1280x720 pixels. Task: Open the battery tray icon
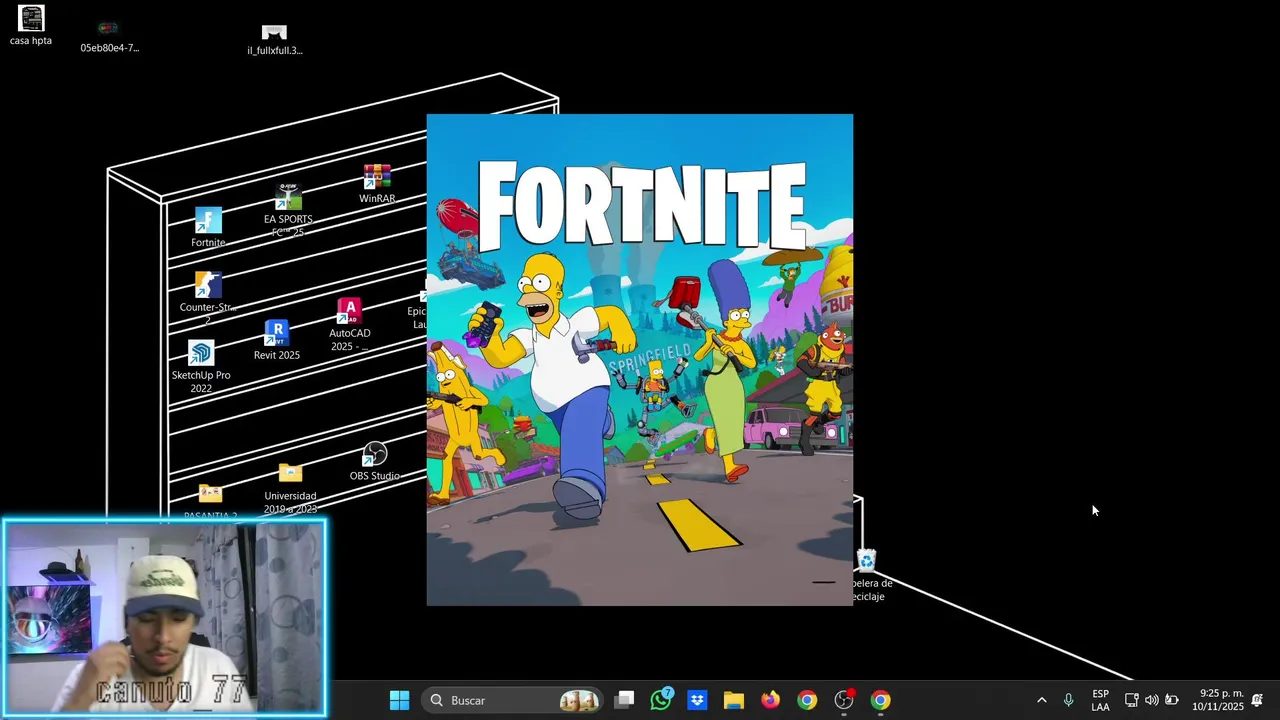point(1171,700)
